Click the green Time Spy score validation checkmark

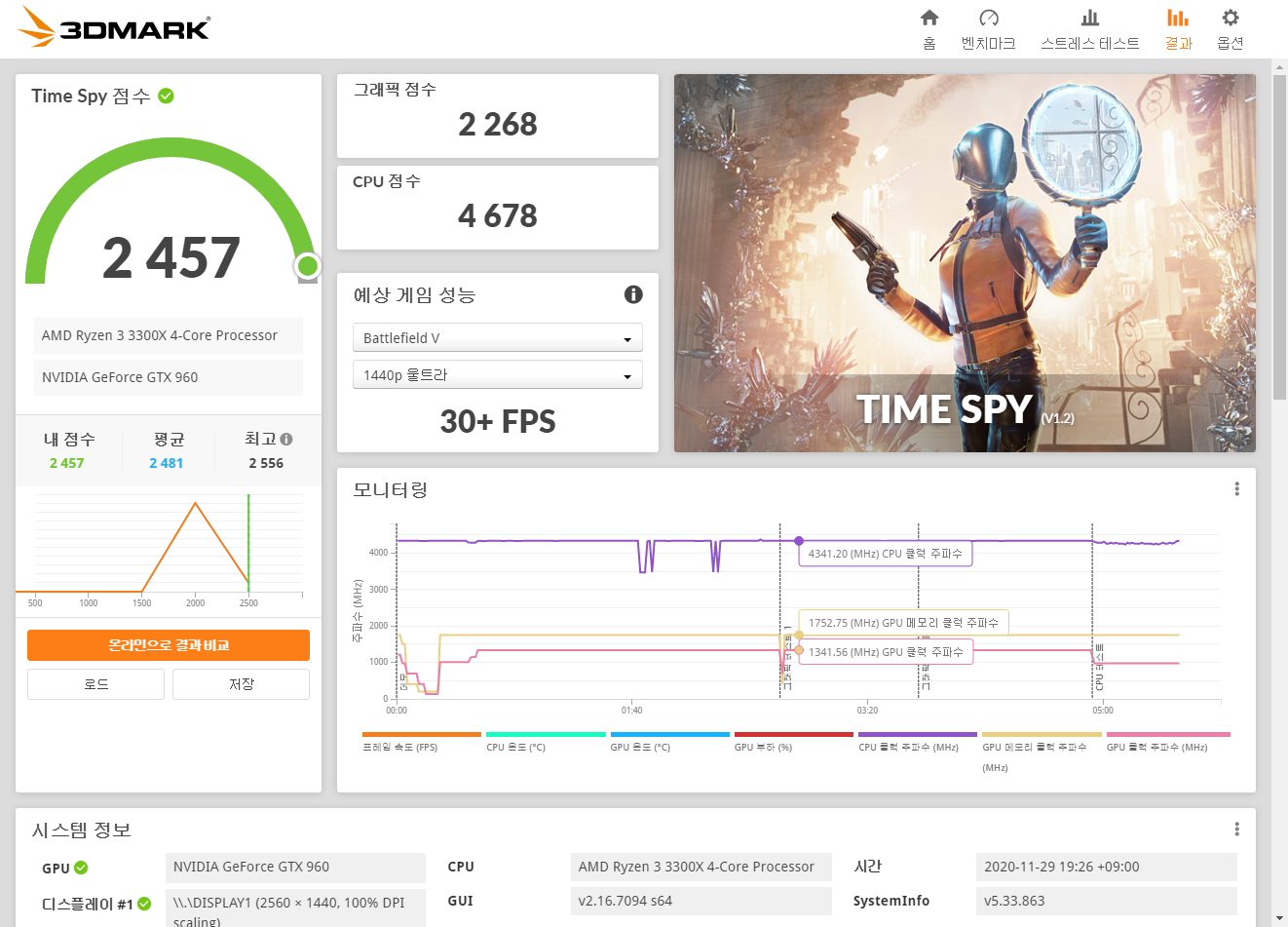[167, 96]
